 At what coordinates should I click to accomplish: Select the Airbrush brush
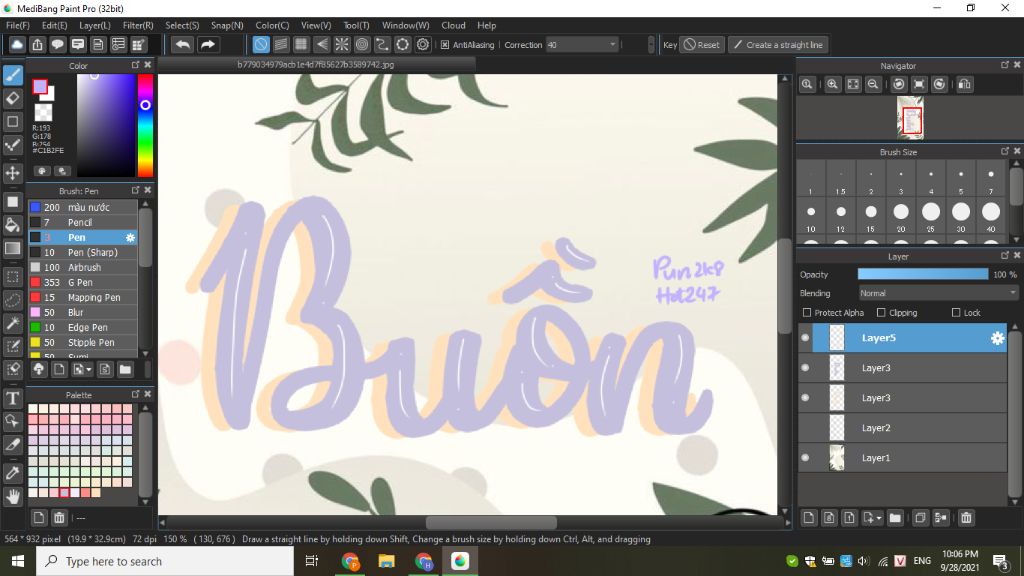(x=82, y=267)
